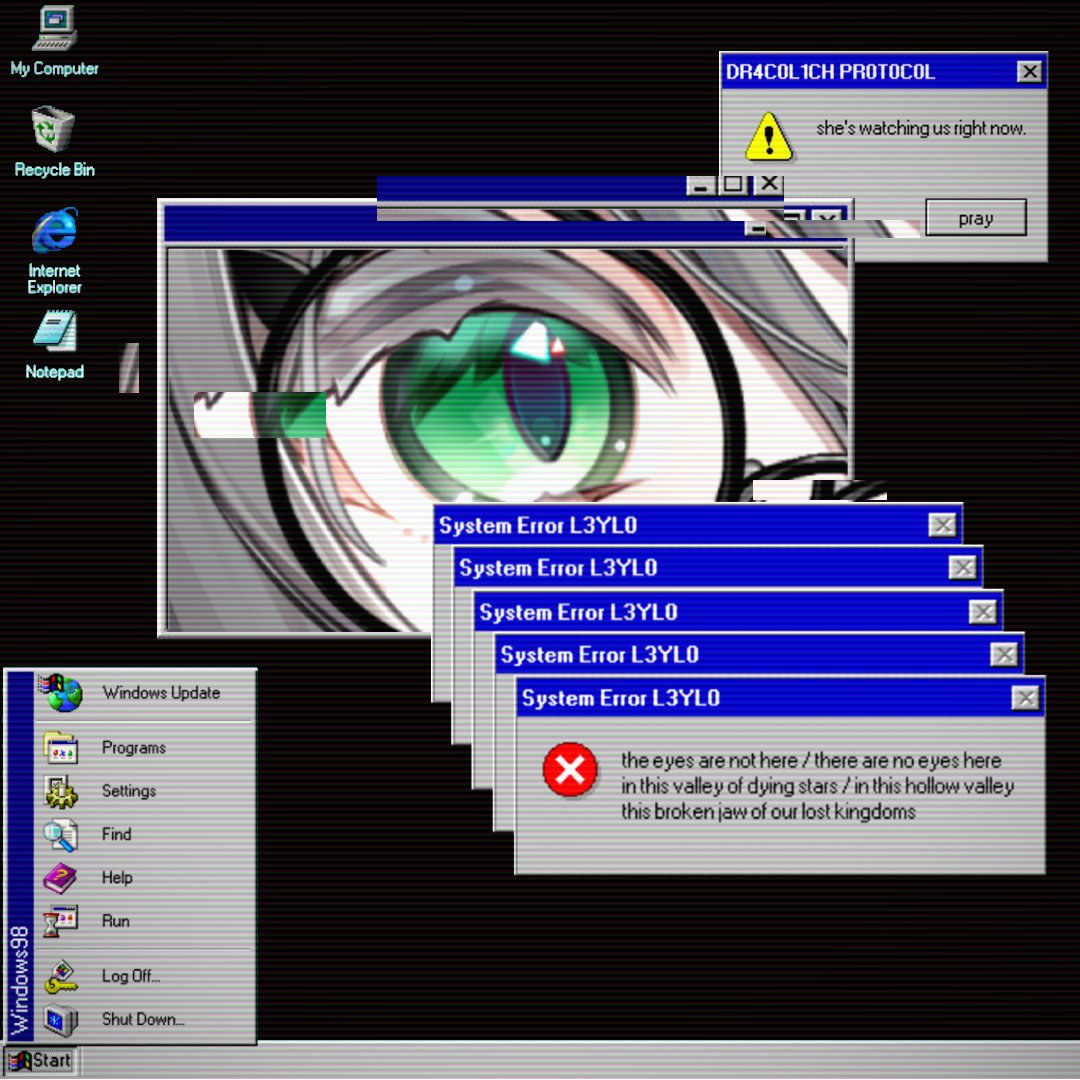Click the Windows98 vertical banner
The image size is (1080, 1080).
pos(21,854)
